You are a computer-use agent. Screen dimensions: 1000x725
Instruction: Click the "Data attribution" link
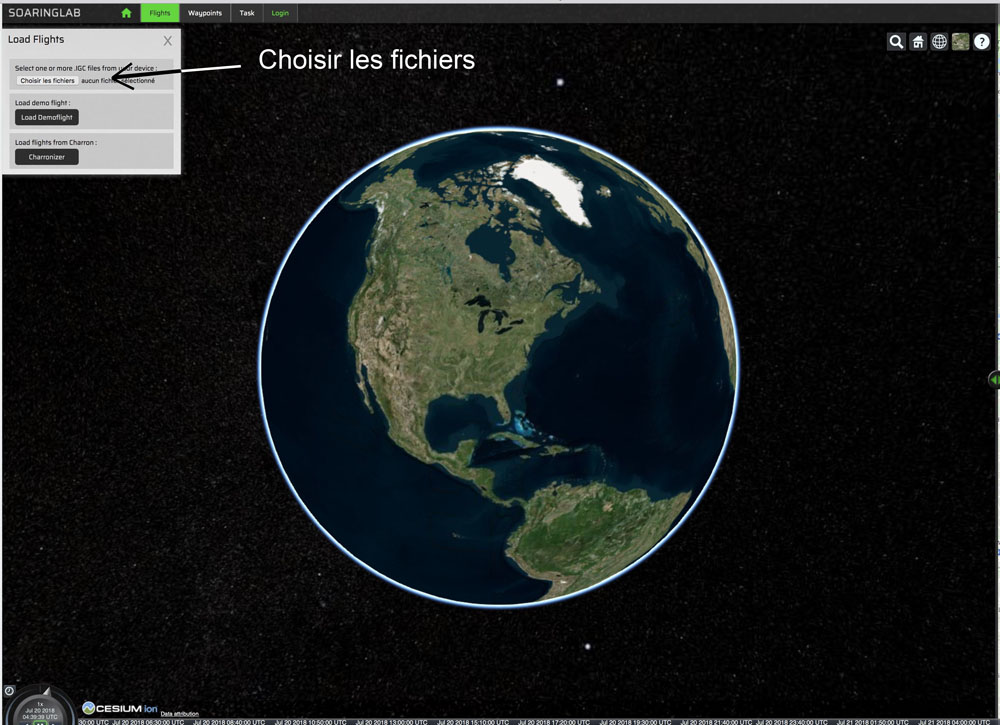pyautogui.click(x=179, y=714)
